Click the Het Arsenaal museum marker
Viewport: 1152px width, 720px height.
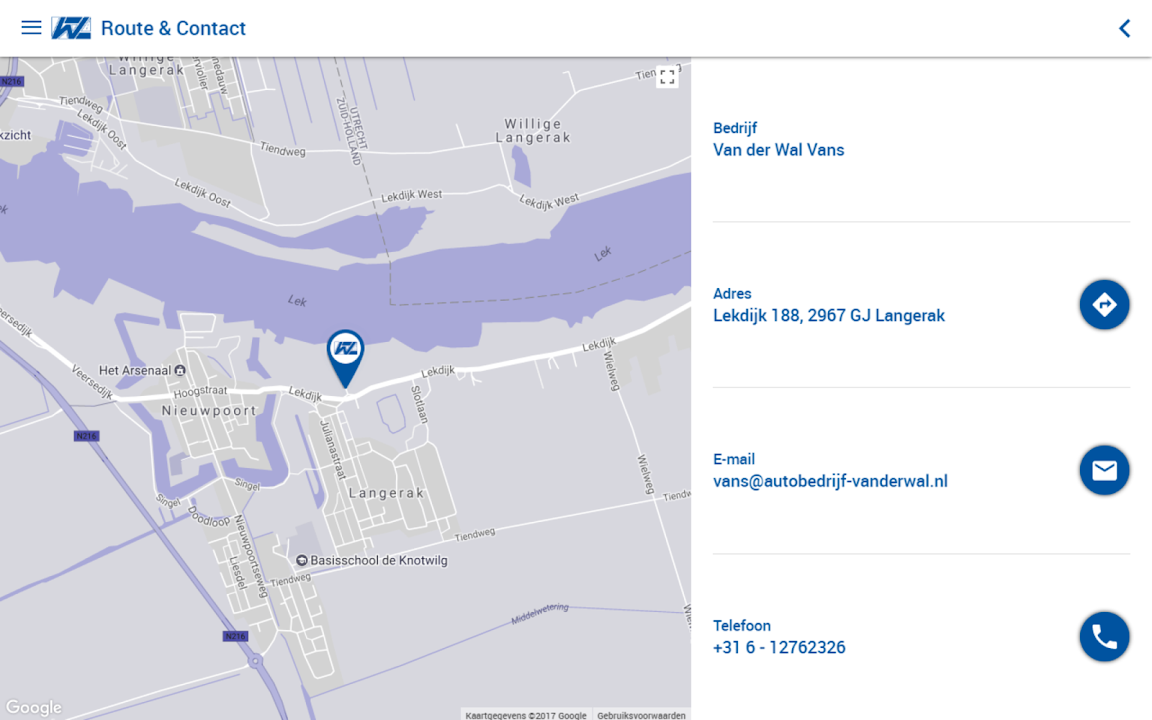[179, 370]
